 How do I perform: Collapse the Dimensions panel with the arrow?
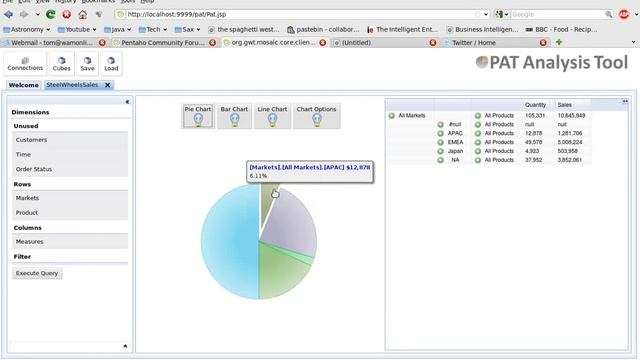tap(127, 102)
